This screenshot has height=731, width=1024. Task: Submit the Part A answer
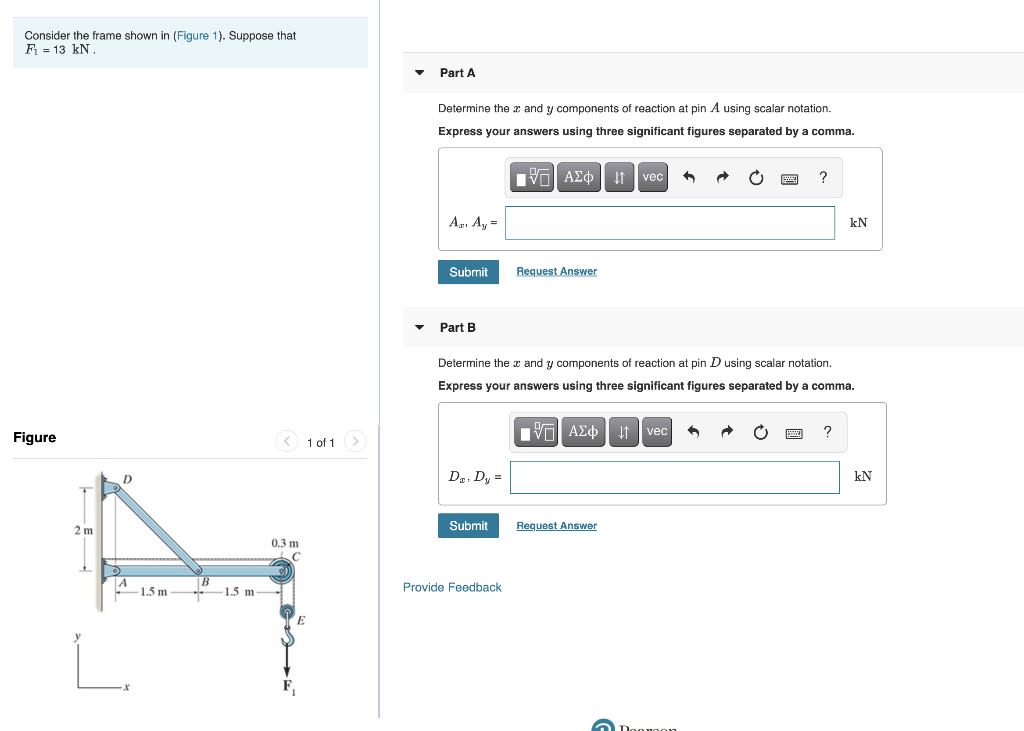(468, 271)
